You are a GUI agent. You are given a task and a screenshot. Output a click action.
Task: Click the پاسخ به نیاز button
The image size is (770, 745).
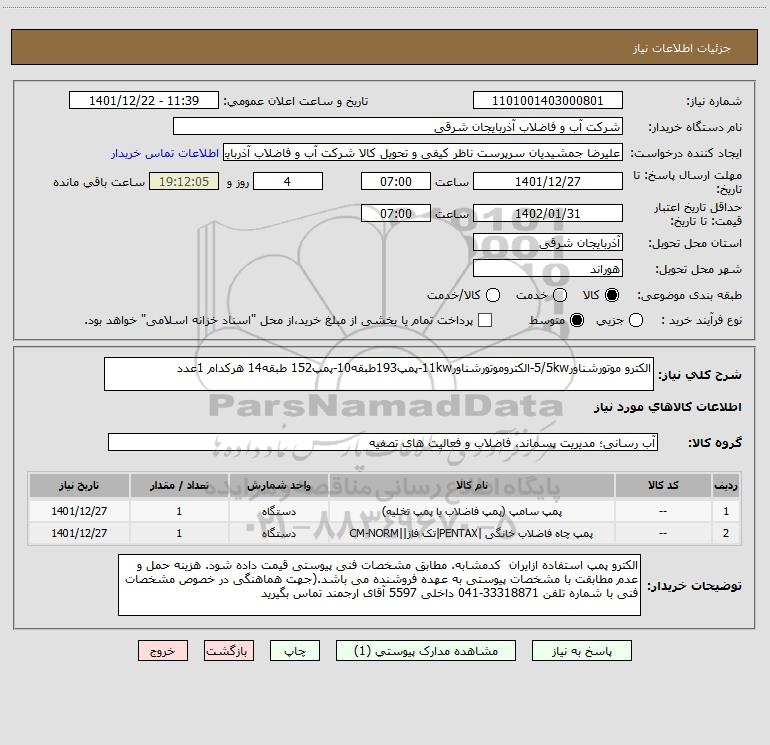[582, 651]
